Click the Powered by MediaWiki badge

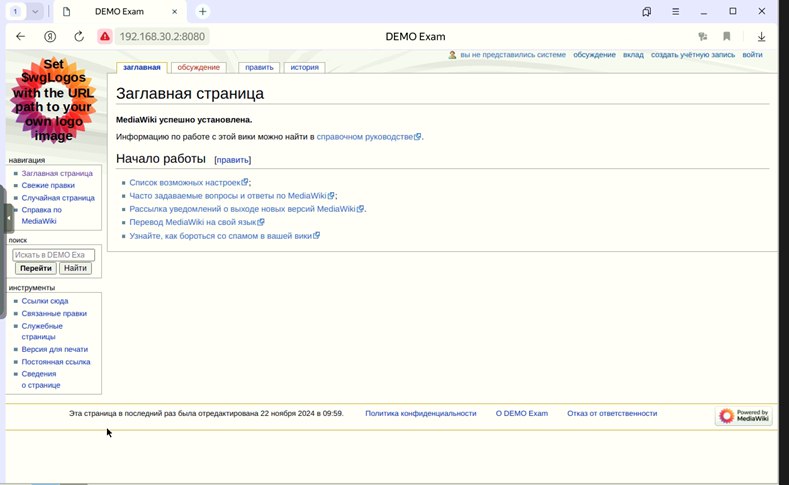pyautogui.click(x=744, y=416)
